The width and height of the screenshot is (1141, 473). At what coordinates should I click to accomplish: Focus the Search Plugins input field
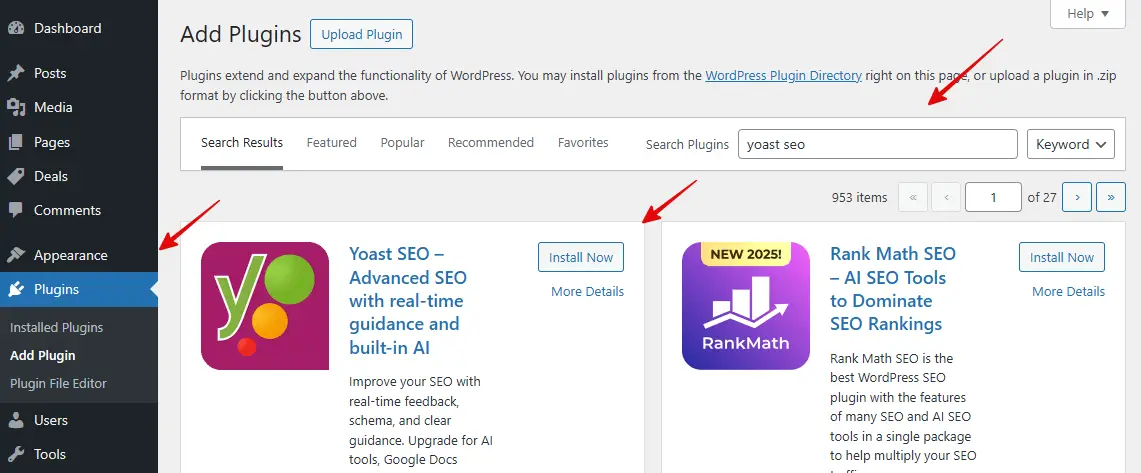(878, 144)
